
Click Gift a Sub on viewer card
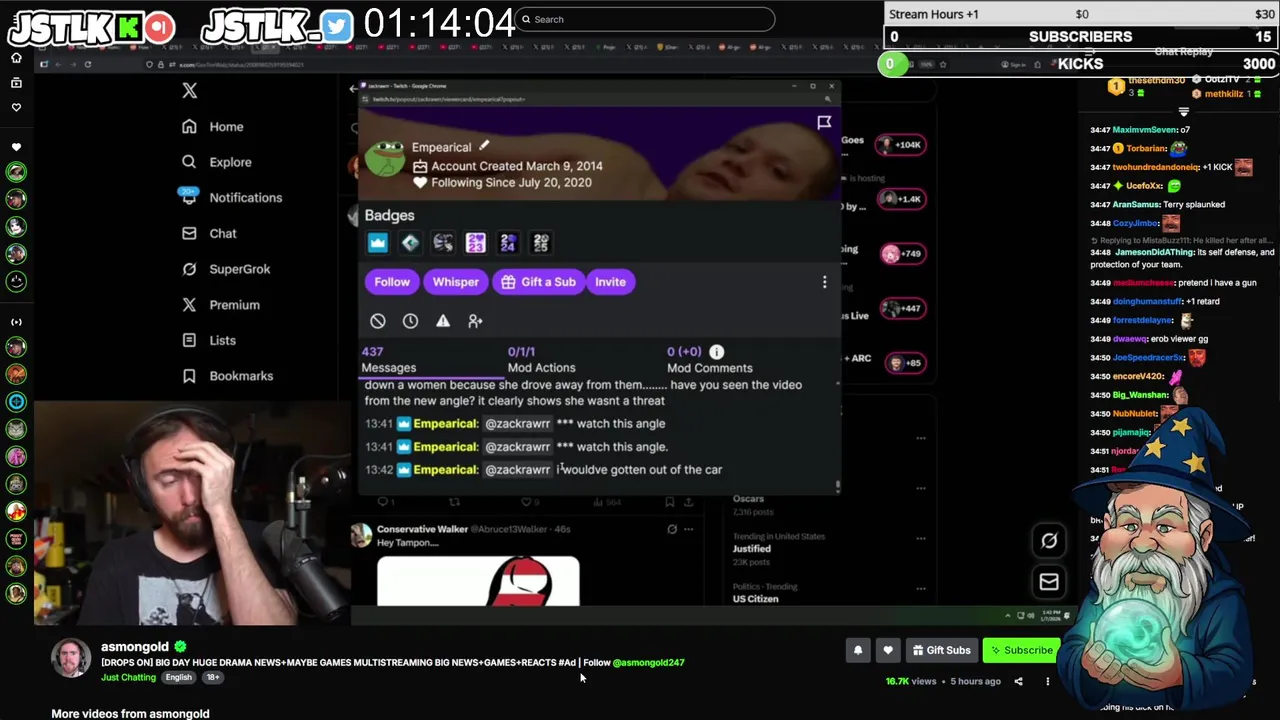click(539, 282)
